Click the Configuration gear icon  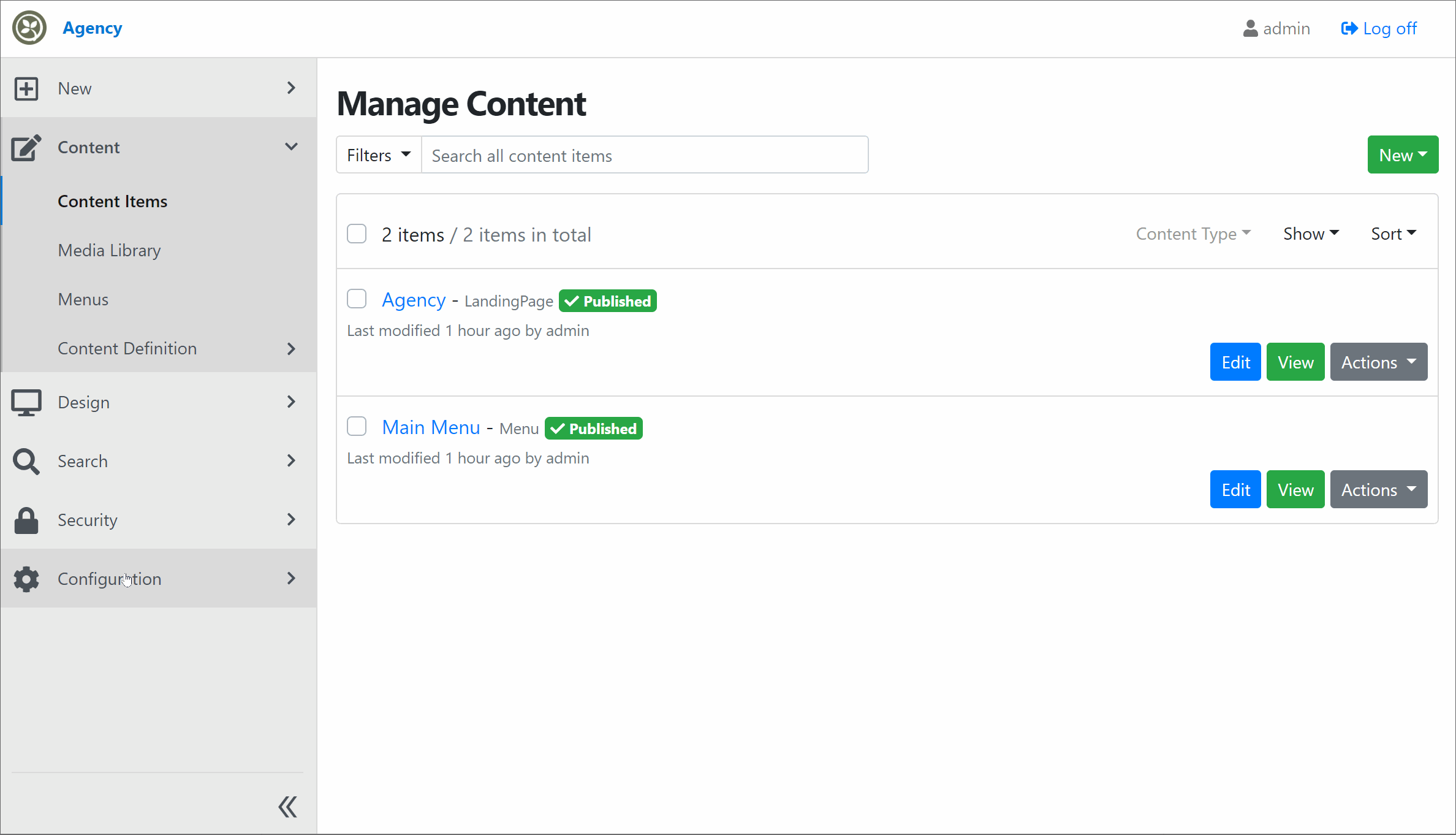click(26, 579)
